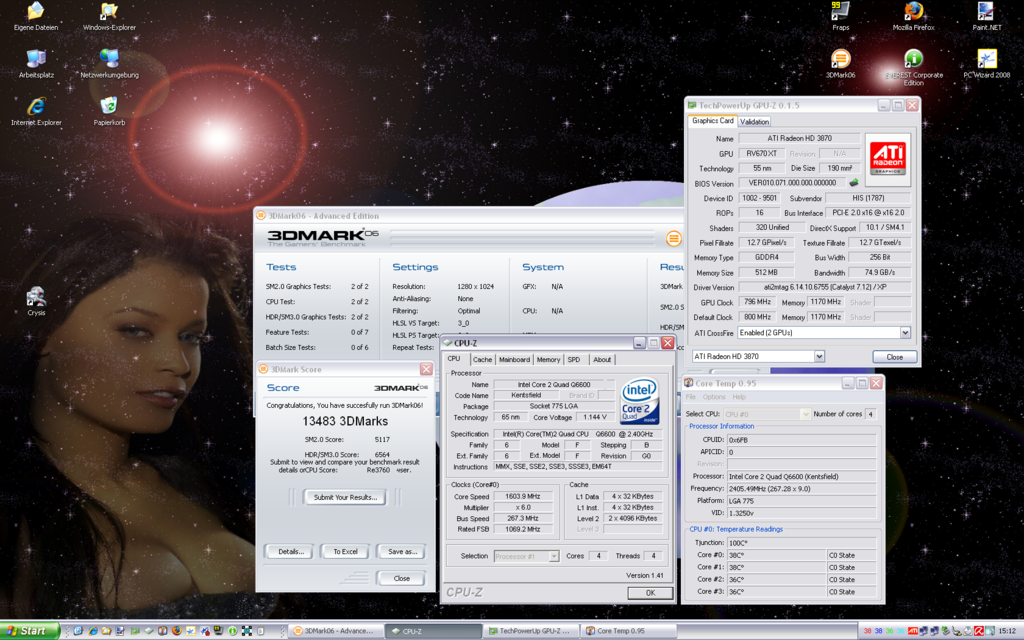
Task: Open the Windows Start menu
Action: [30, 631]
